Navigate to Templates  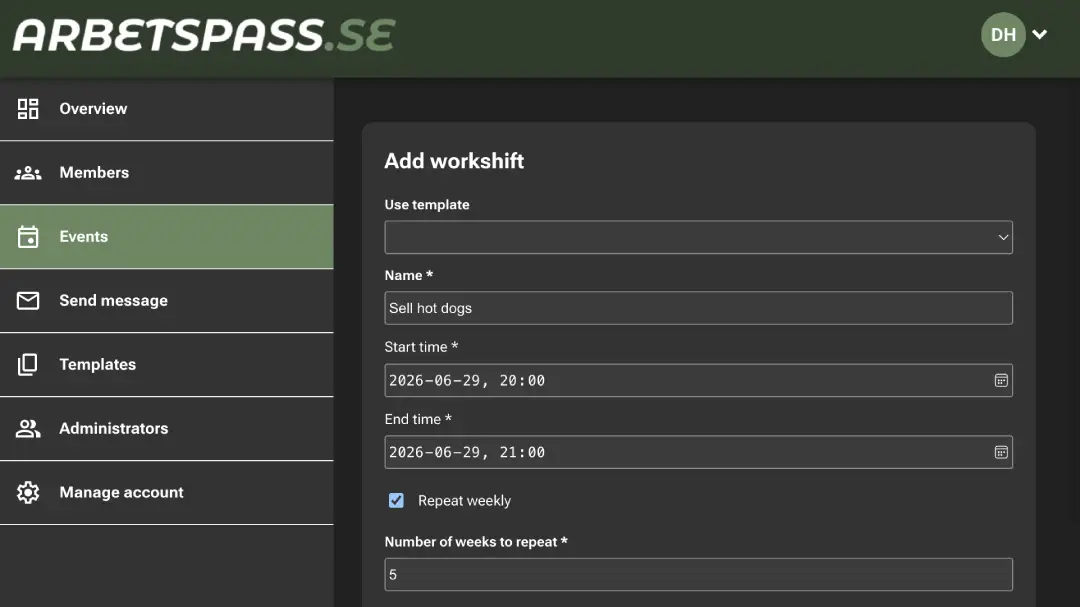(167, 364)
